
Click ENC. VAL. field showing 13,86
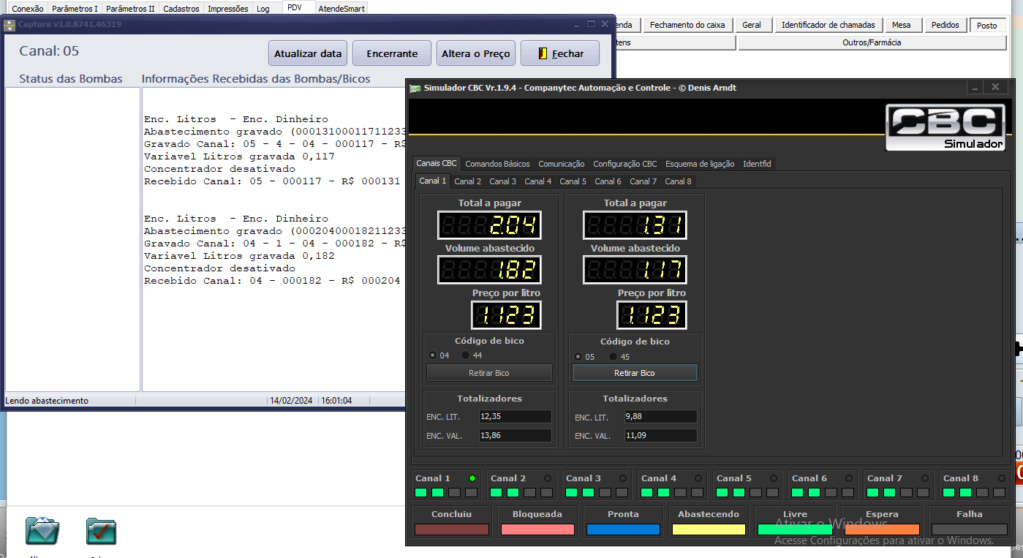click(515, 435)
